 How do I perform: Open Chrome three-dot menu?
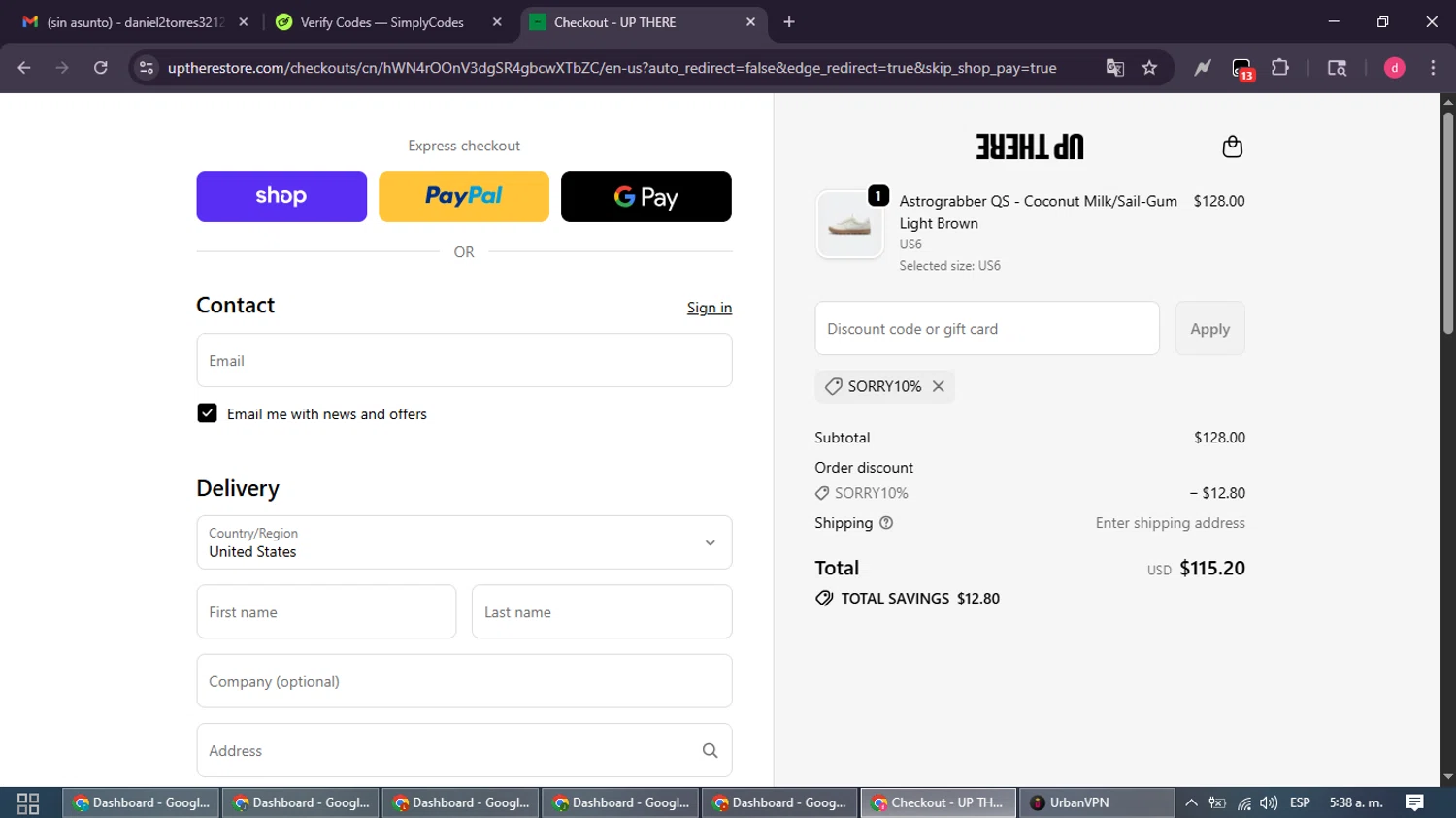click(1433, 68)
